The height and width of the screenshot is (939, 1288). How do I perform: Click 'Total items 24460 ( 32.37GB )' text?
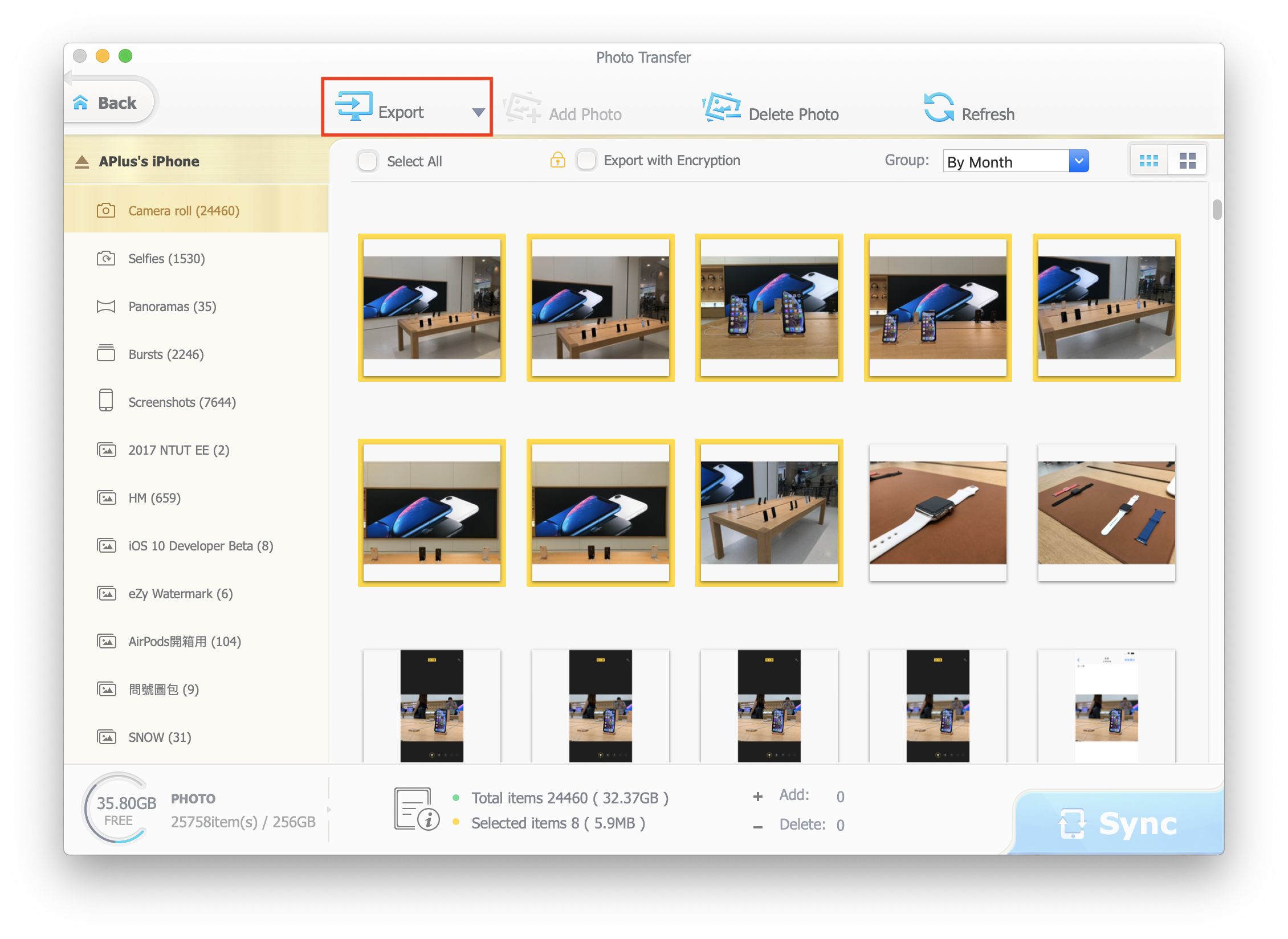[570, 798]
